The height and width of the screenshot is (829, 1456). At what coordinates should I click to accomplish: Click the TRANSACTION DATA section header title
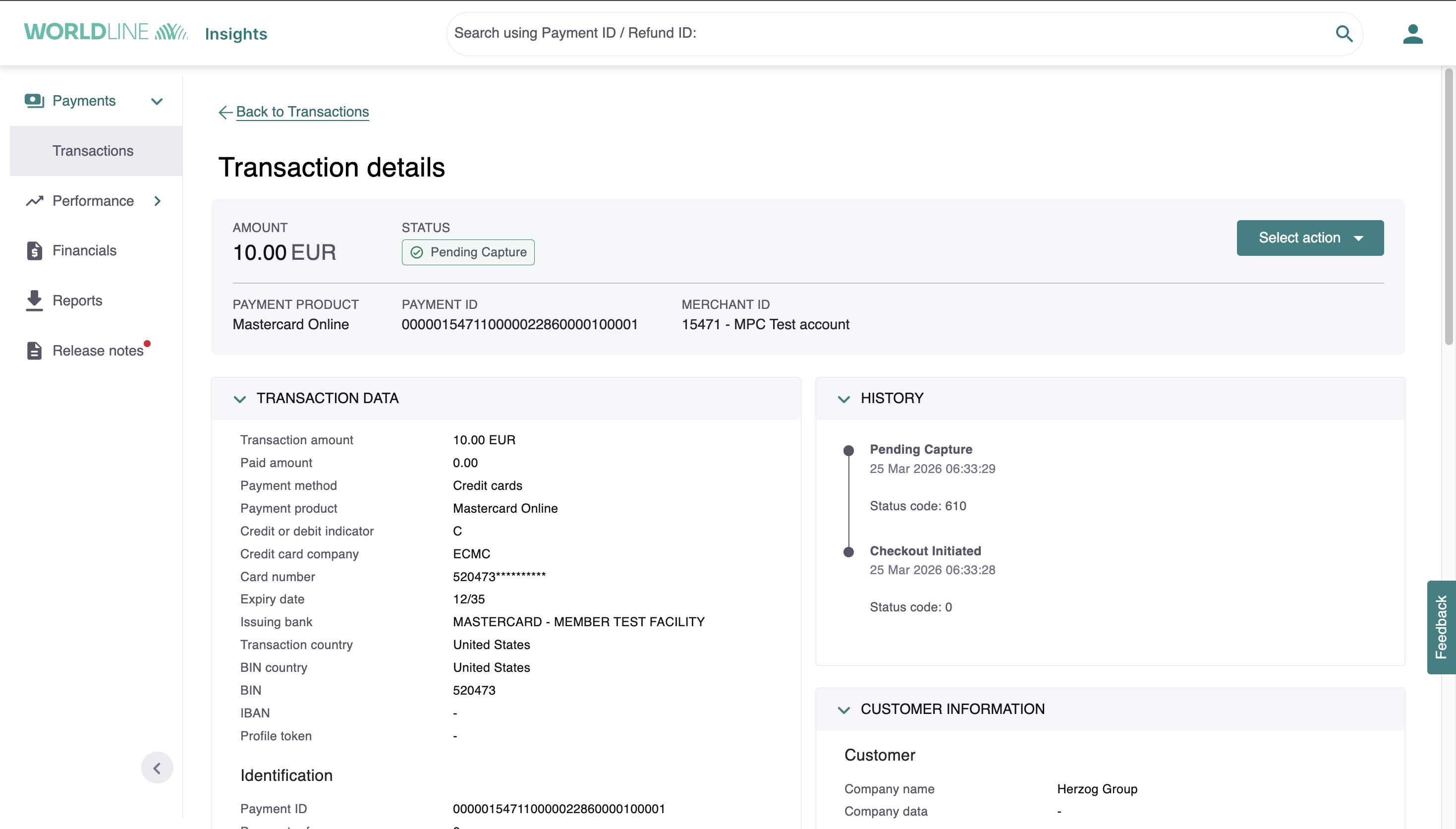[327, 398]
